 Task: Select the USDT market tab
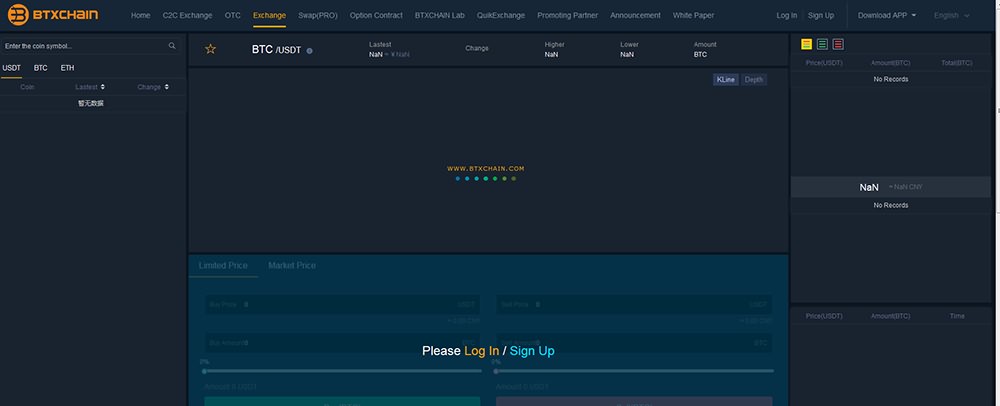[x=11, y=68]
